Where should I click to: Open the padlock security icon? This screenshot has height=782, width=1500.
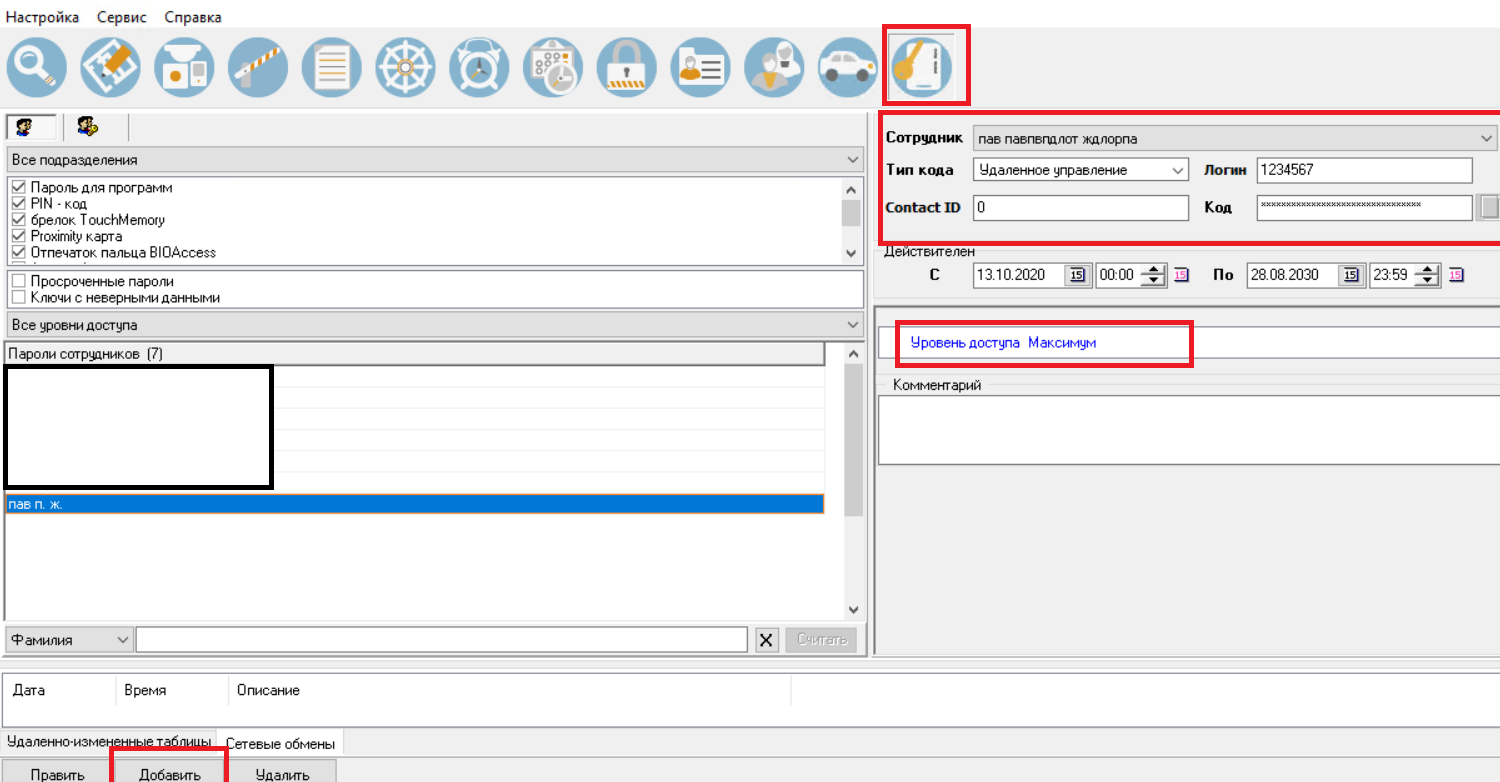click(627, 67)
